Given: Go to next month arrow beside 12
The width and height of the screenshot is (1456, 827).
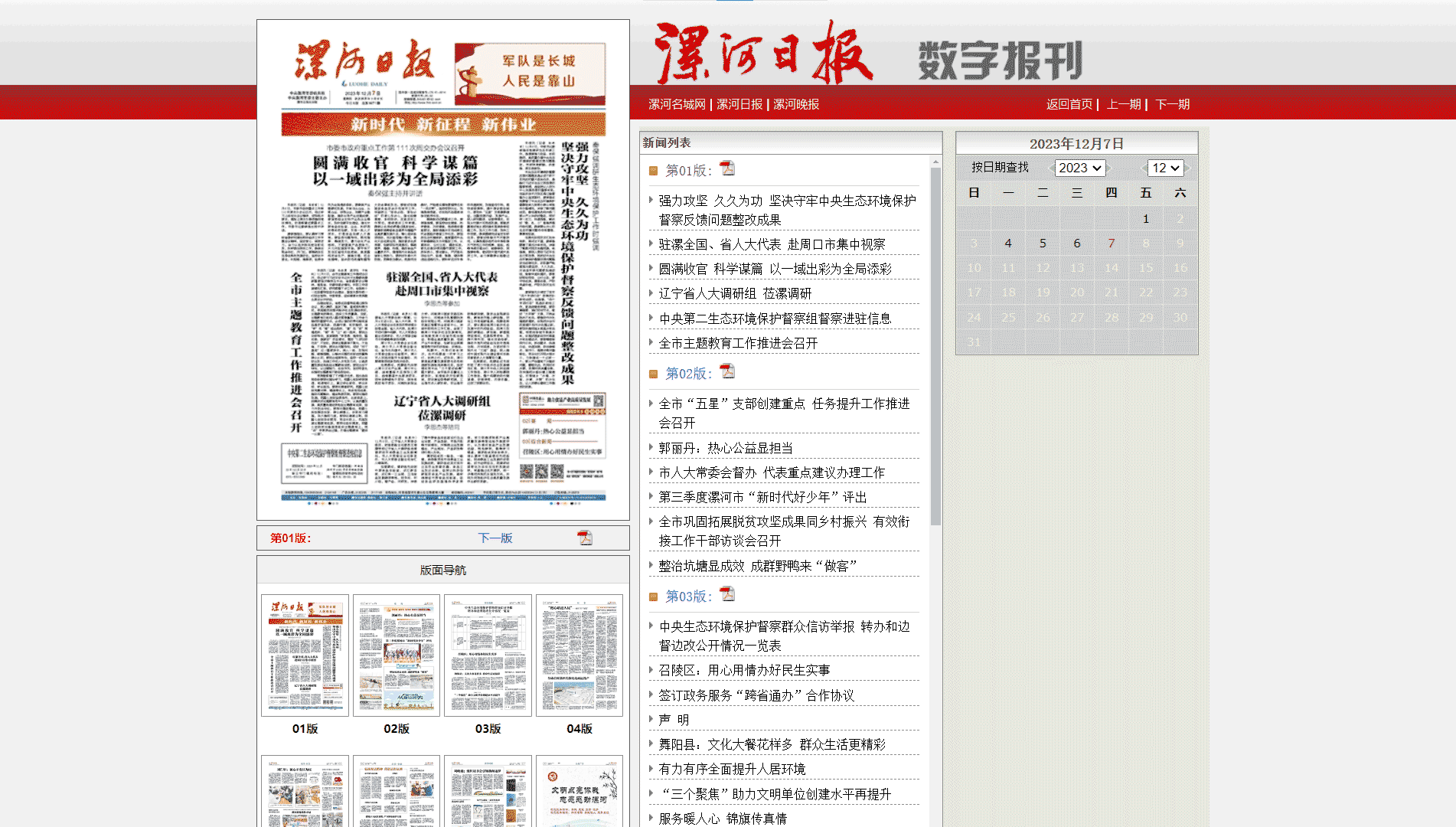Looking at the screenshot, I should [1188, 168].
